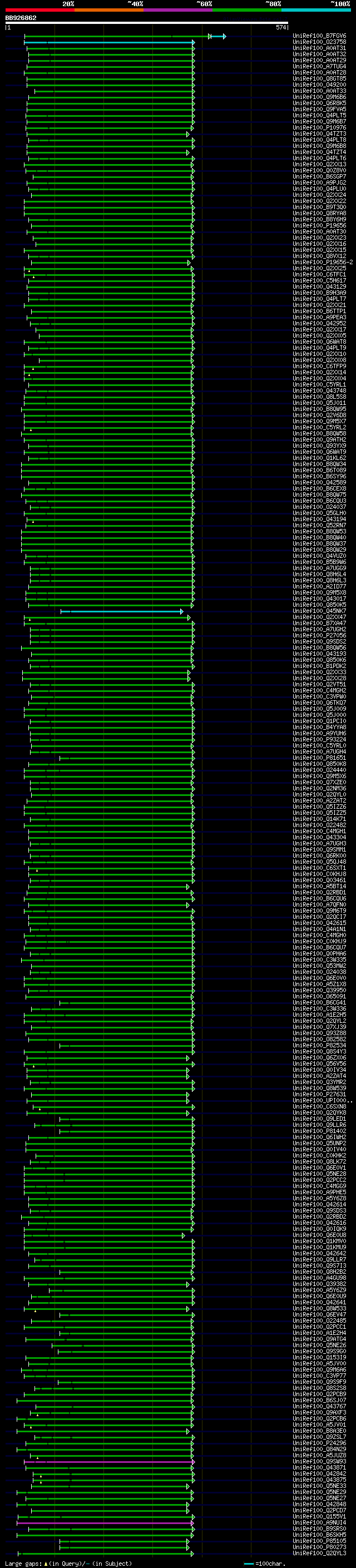Screen dimensions: 356x1568
Task: Click the cyan alignment bar for UniRef100_Q45NK7
Action: coord(122,611)
